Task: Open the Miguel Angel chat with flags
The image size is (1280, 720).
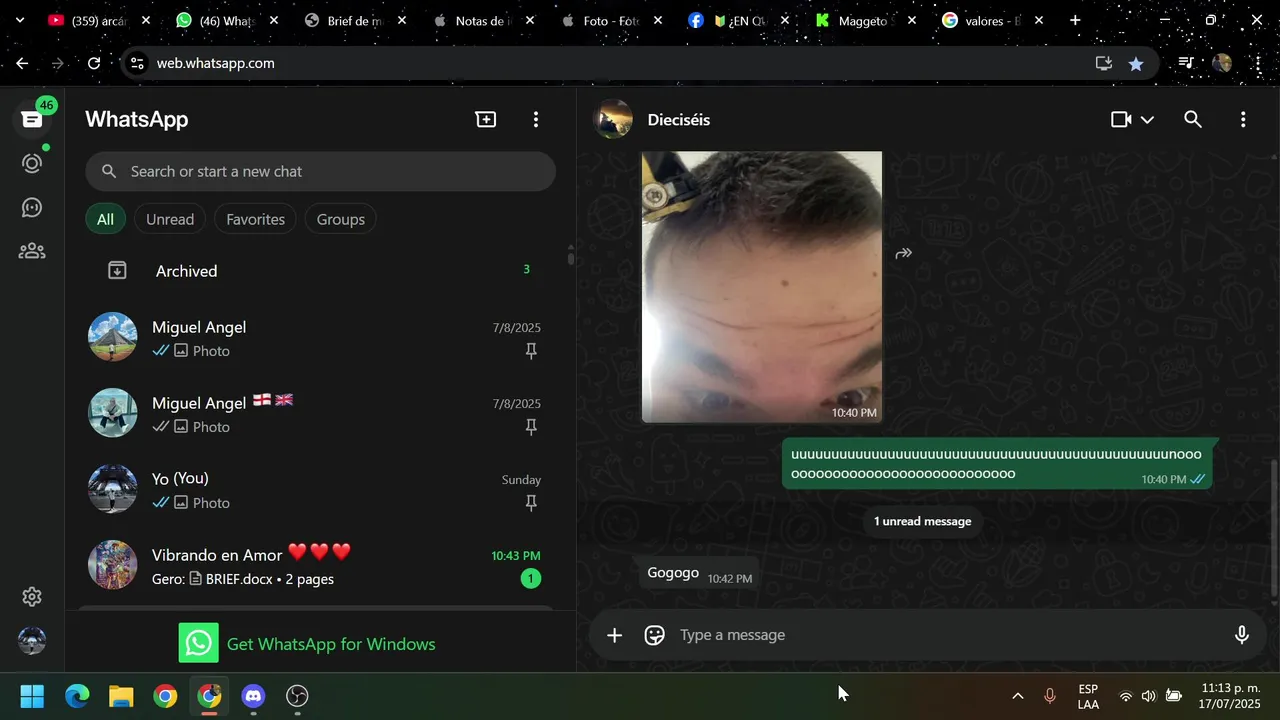Action: coord(320,414)
